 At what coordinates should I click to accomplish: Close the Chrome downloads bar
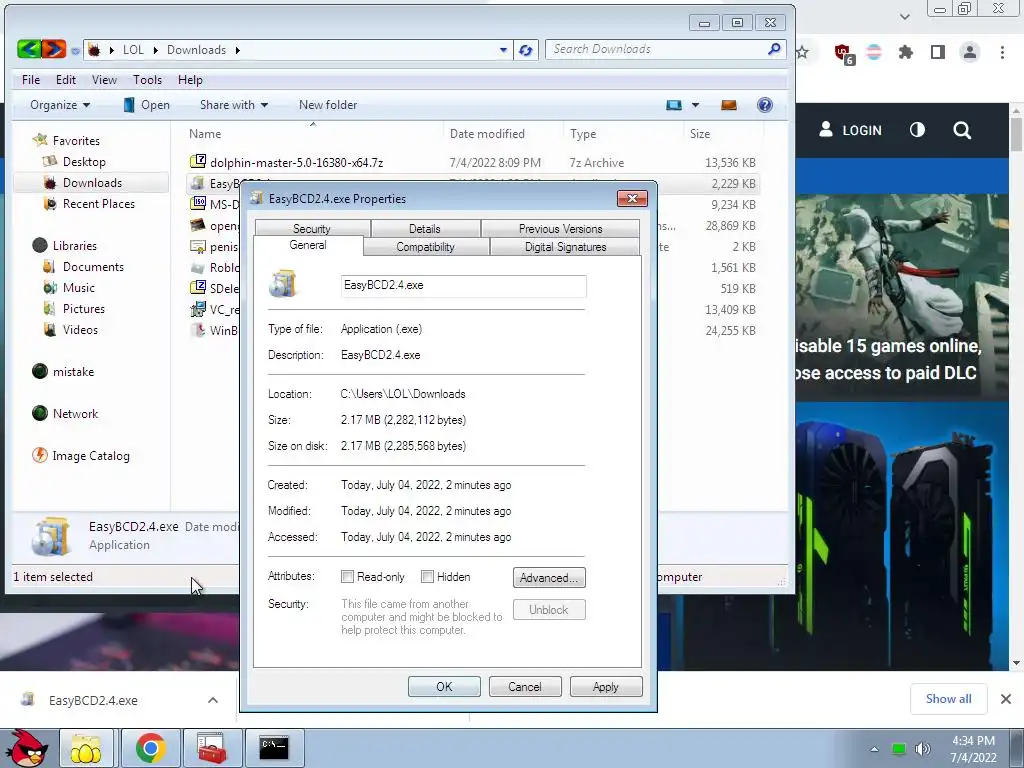point(1006,699)
